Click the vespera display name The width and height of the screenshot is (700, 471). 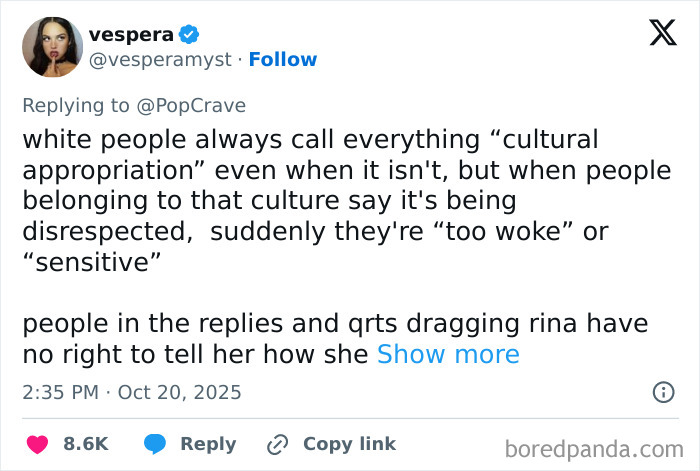pyautogui.click(x=130, y=35)
